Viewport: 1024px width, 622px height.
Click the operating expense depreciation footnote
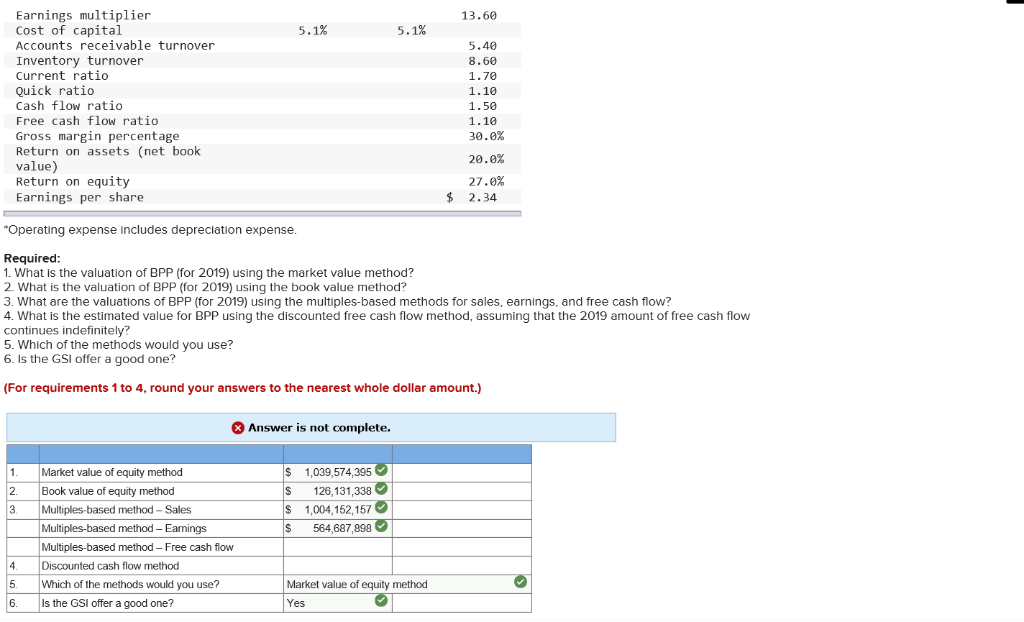[x=150, y=230]
